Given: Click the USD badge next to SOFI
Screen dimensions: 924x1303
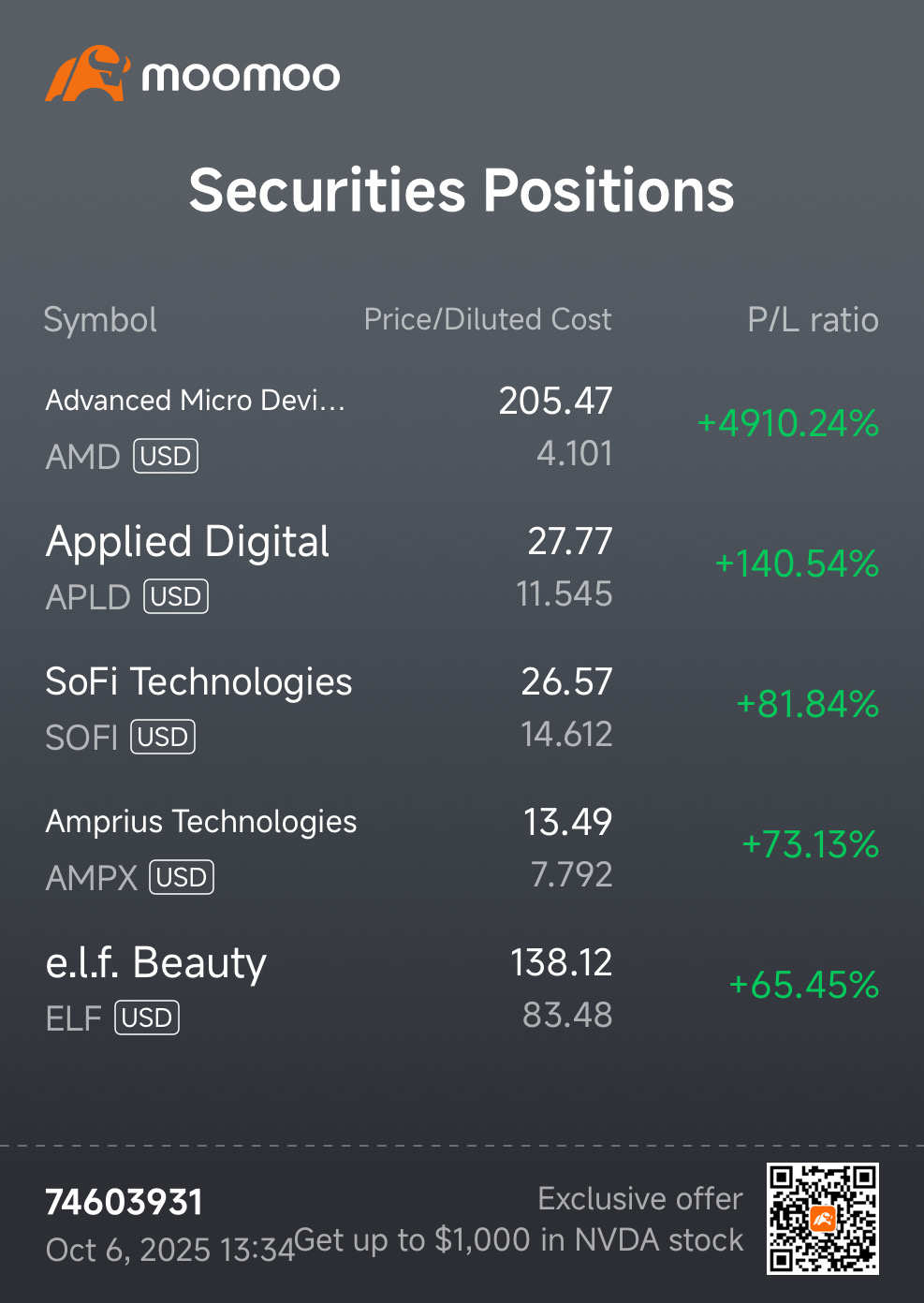Looking at the screenshot, I should pyautogui.click(x=163, y=738).
